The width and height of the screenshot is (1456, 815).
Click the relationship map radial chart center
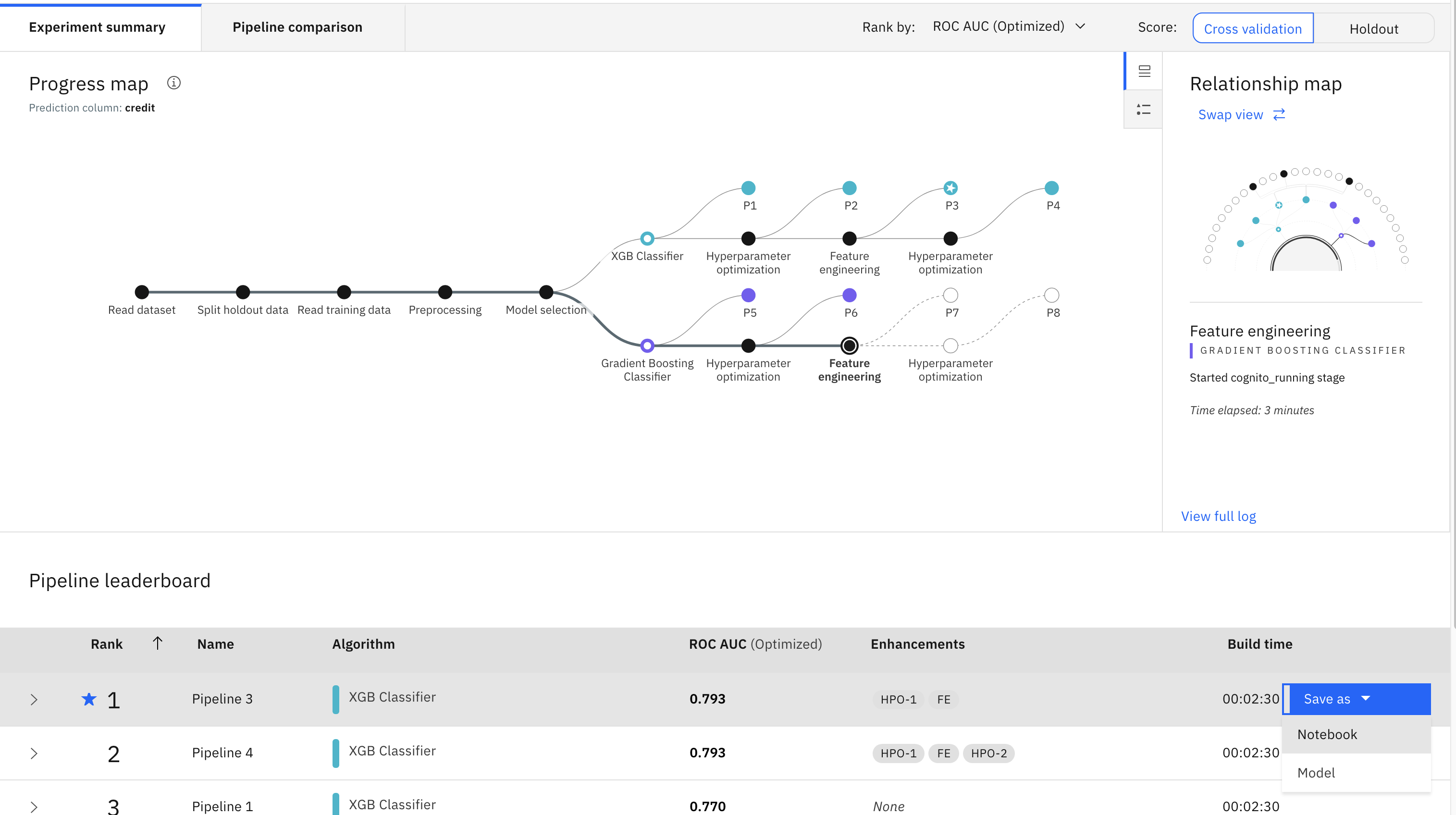[x=1306, y=254]
